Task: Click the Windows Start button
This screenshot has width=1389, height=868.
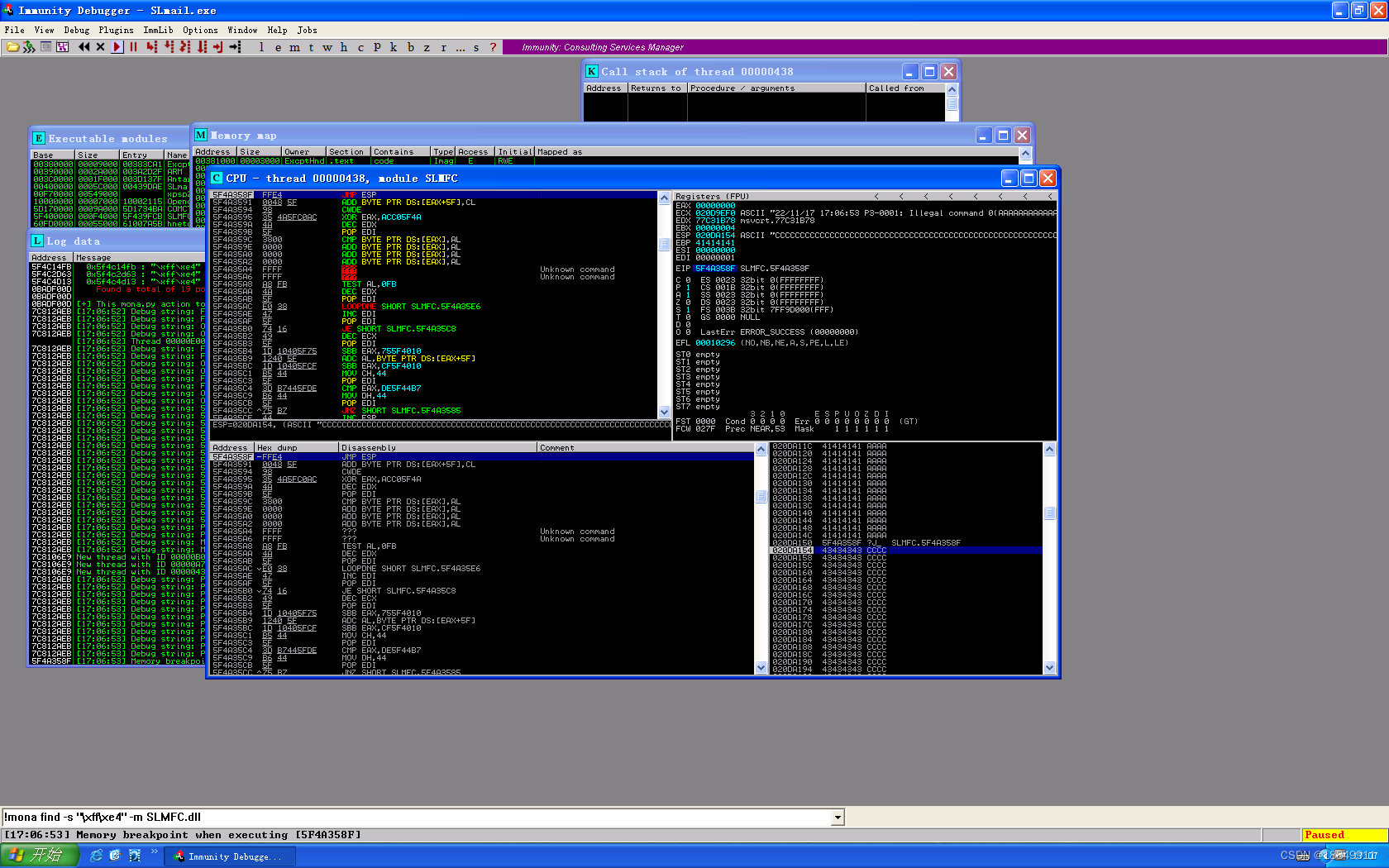Action: pos(40,856)
